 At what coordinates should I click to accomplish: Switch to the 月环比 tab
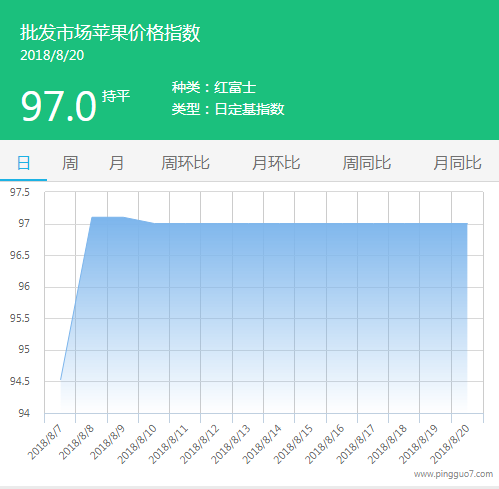pos(276,163)
